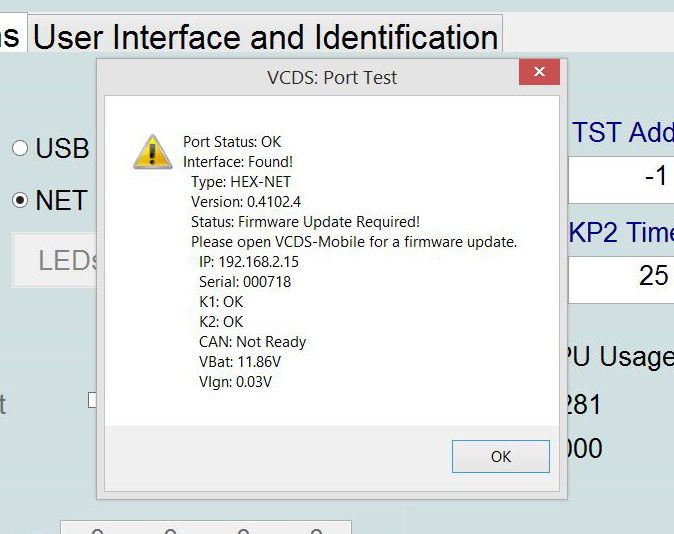Click the 'Interface: Found!' line

click(238, 162)
